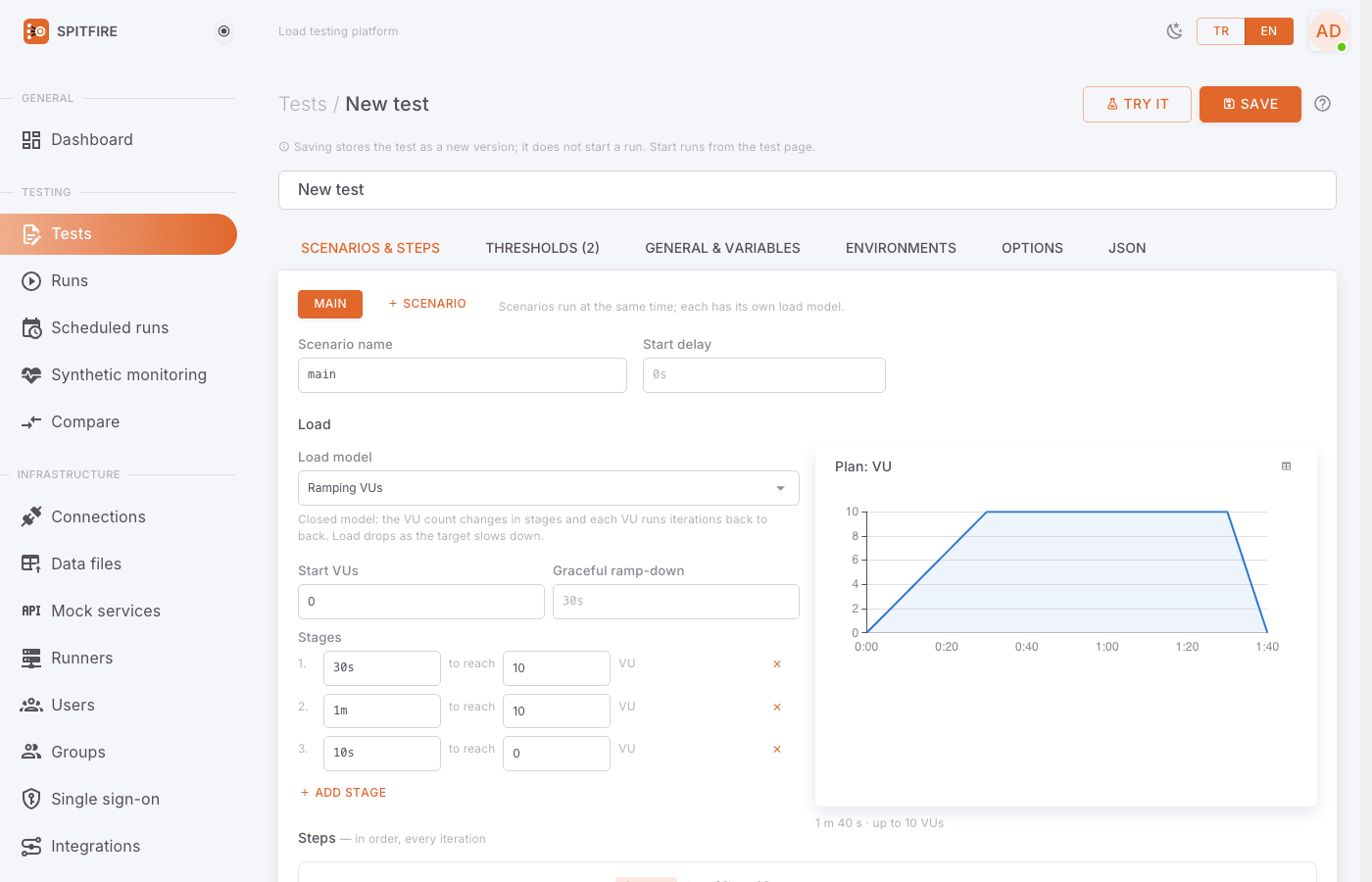Edit stage 3 duration 10s
The image size is (1372, 882).
[x=382, y=754]
